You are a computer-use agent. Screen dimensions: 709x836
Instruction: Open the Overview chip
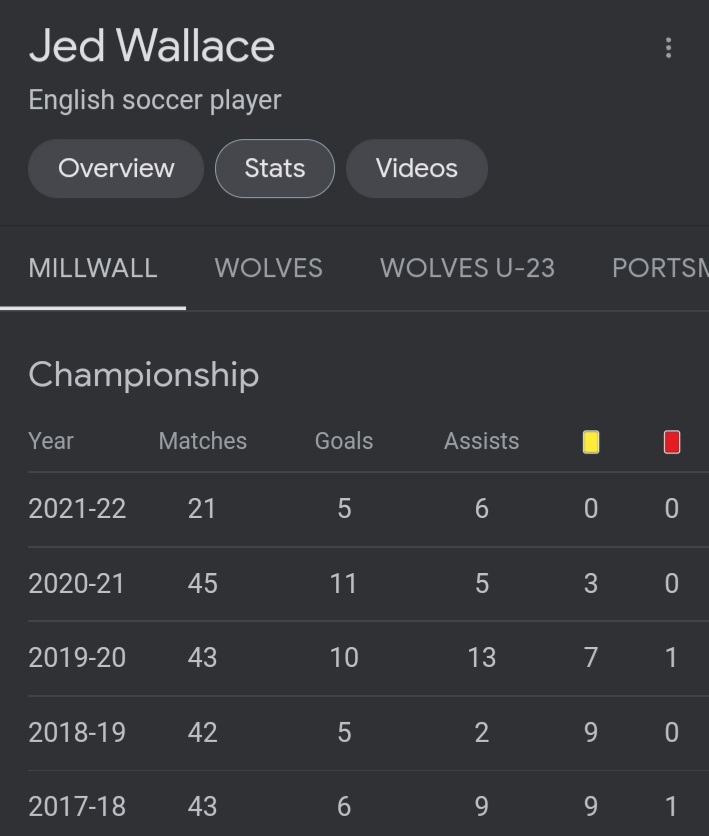point(116,168)
